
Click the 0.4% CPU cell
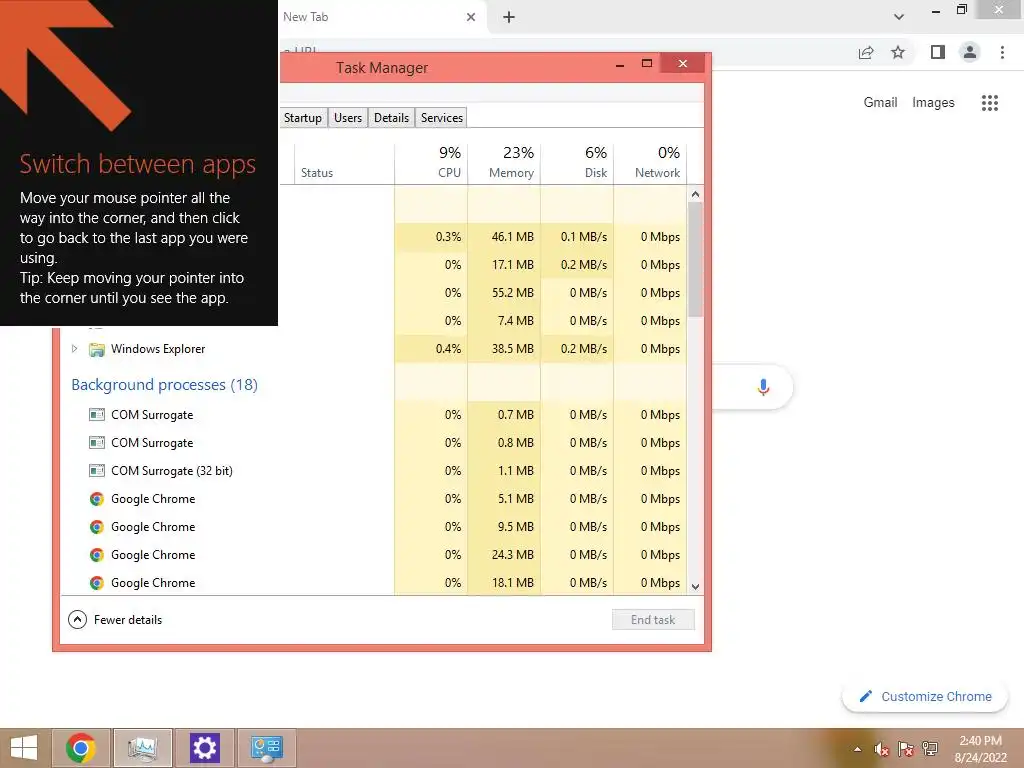(431, 349)
